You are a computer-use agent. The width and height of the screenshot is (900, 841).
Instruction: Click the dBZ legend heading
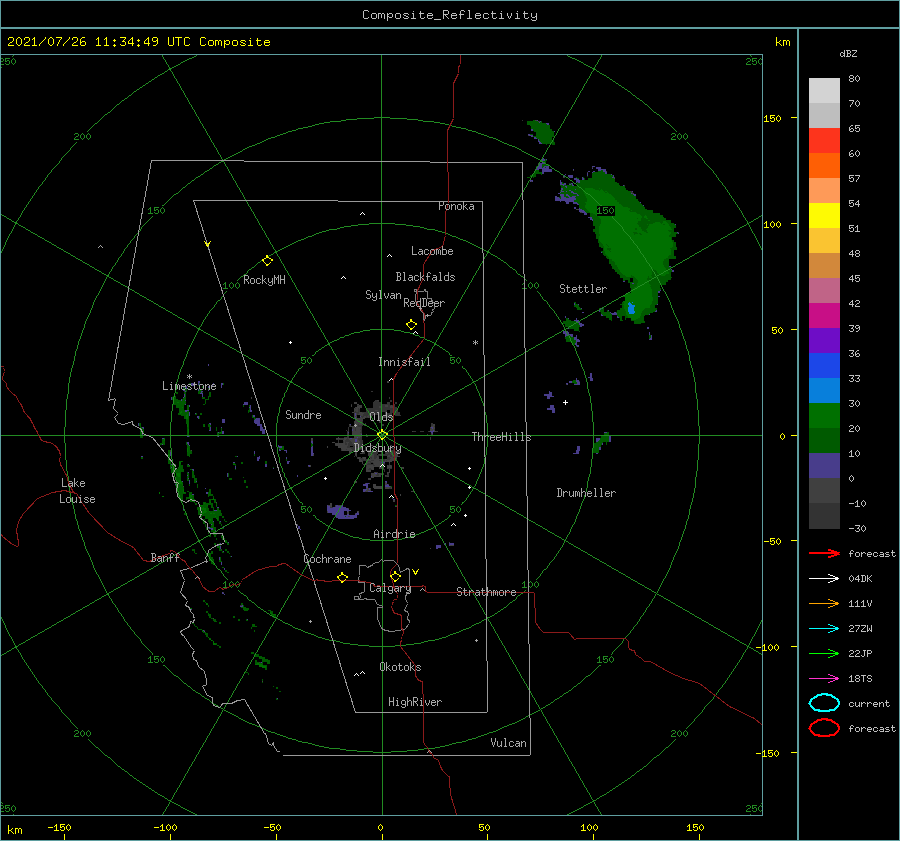point(848,53)
